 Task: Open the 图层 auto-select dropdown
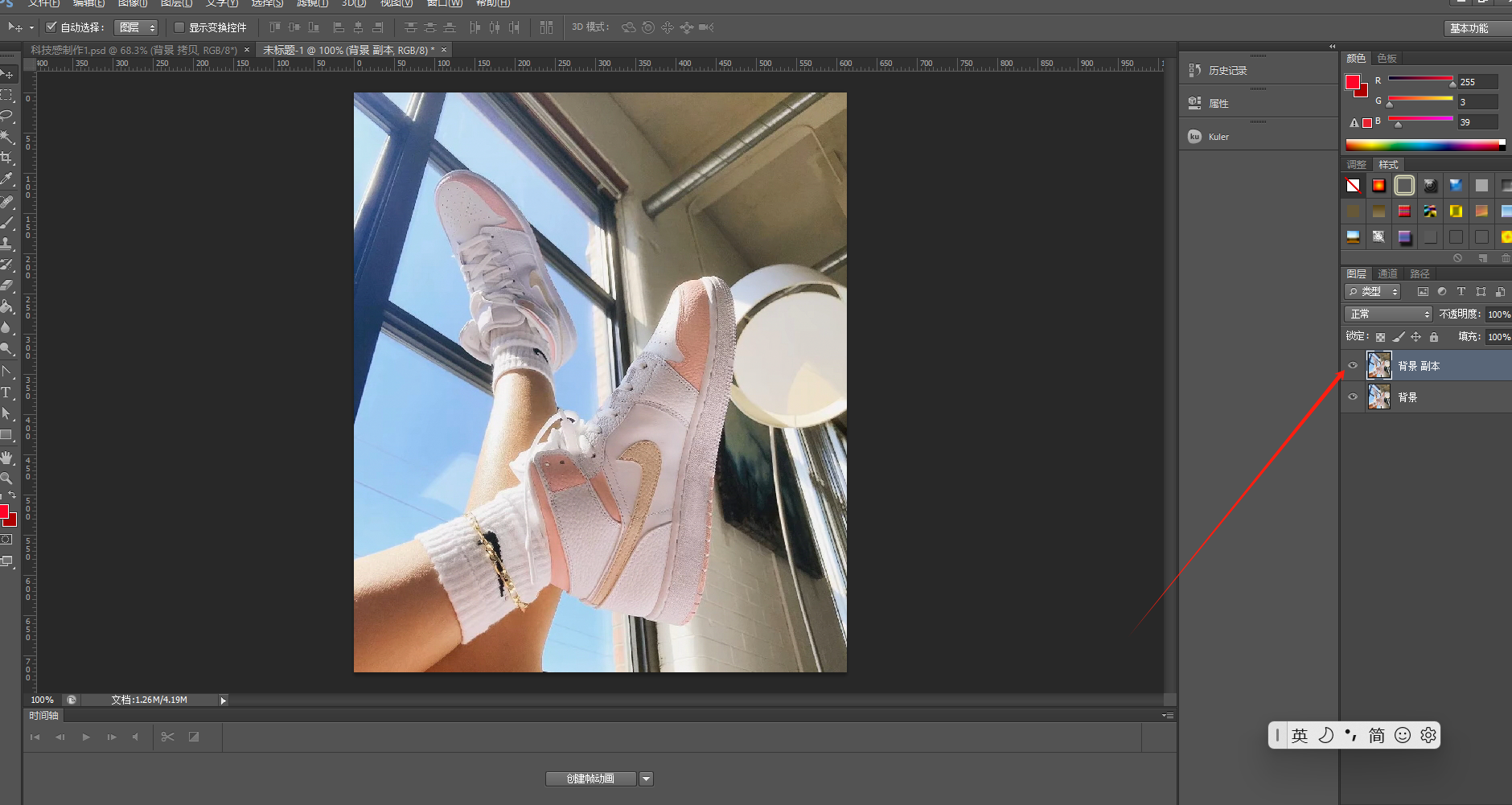[x=136, y=27]
